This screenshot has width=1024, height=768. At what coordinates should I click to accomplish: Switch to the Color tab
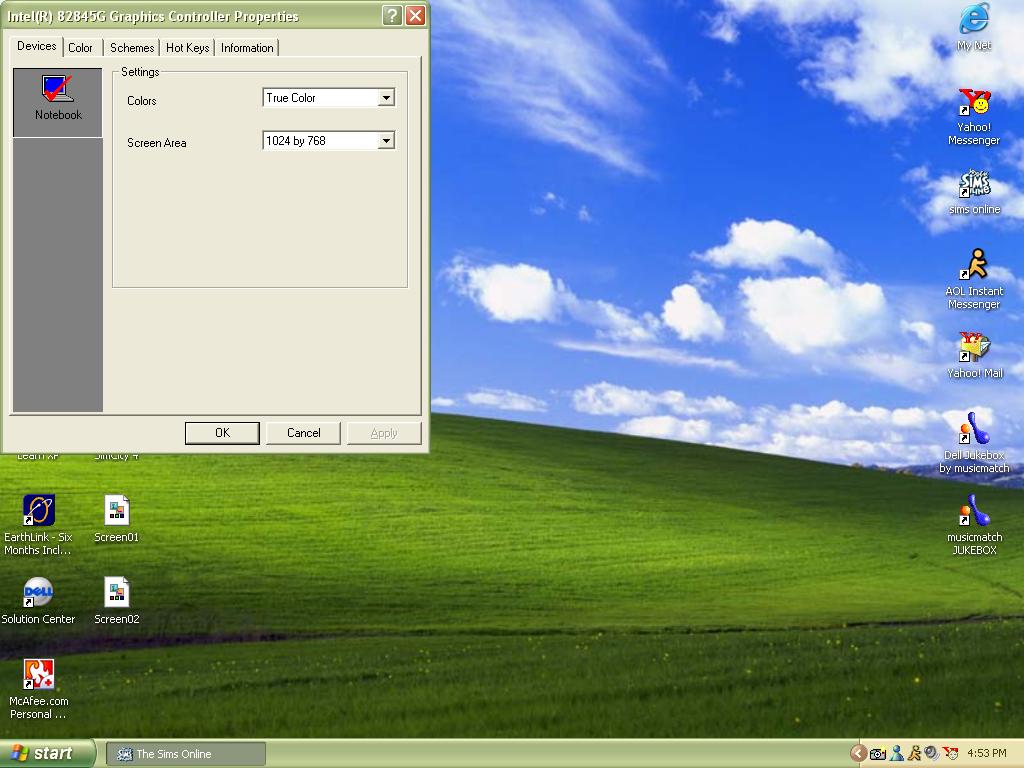click(x=80, y=48)
